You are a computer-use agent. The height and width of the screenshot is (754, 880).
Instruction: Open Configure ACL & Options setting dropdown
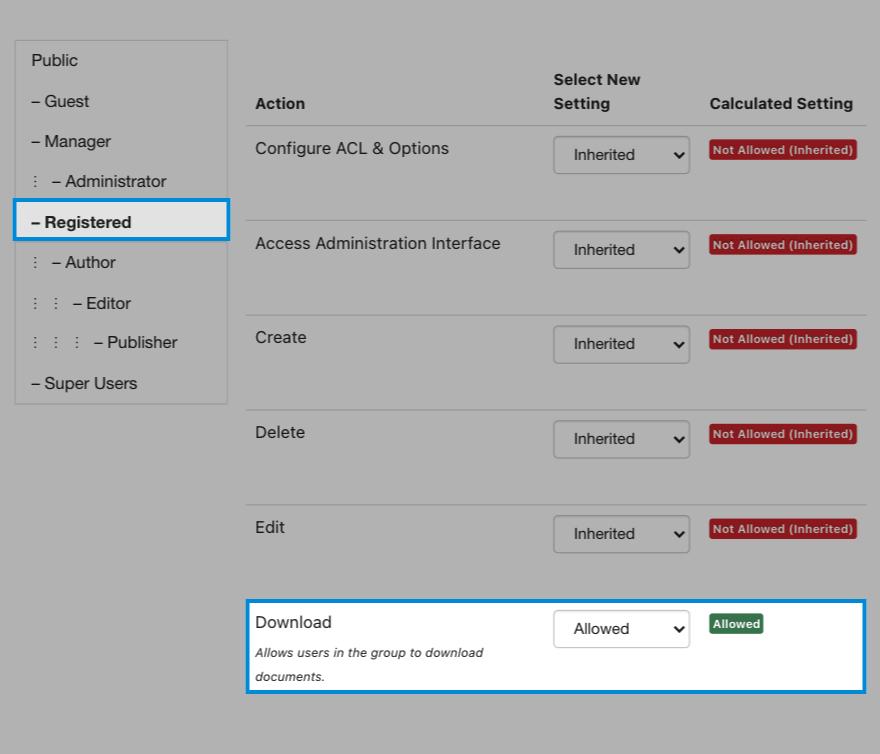tap(621, 155)
